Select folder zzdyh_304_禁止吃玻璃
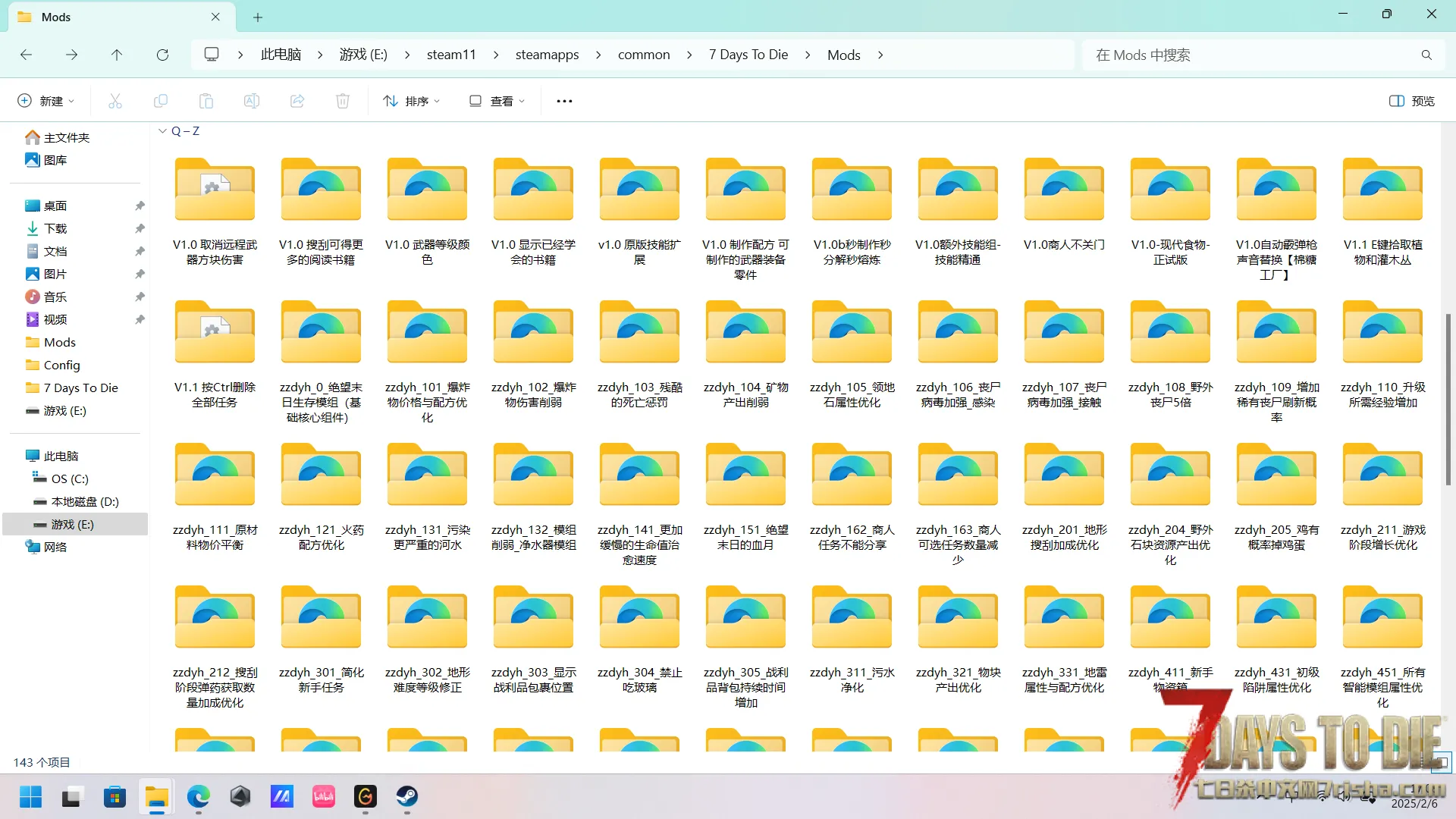 tap(639, 639)
